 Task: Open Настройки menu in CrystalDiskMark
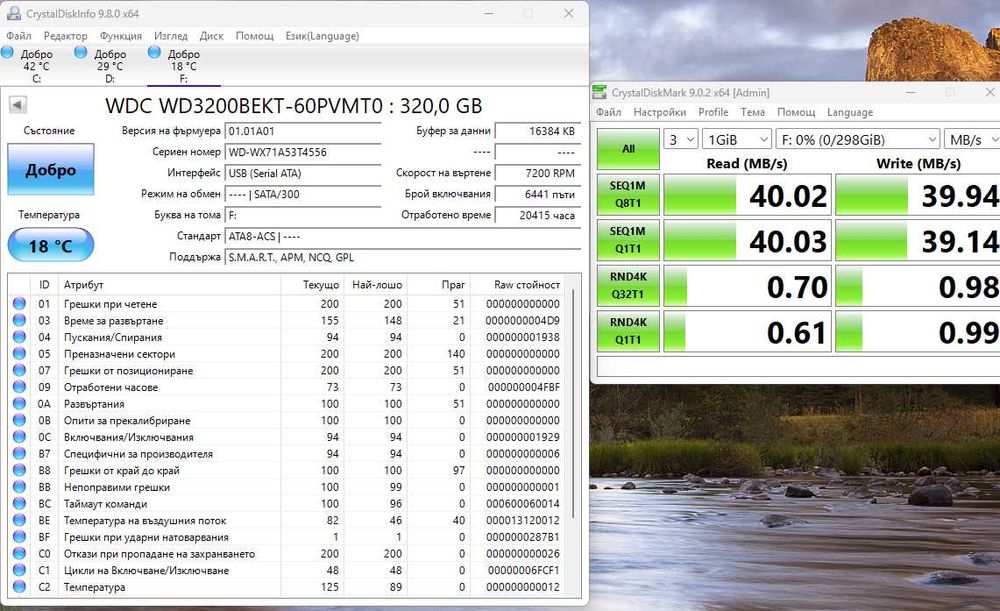pos(659,112)
